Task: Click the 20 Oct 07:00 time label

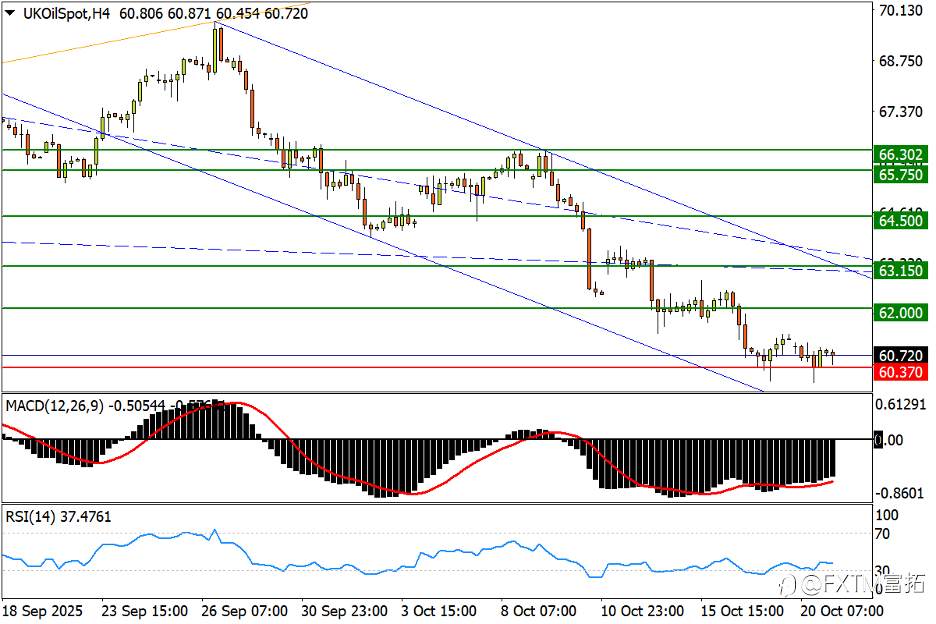Action: (x=841, y=611)
